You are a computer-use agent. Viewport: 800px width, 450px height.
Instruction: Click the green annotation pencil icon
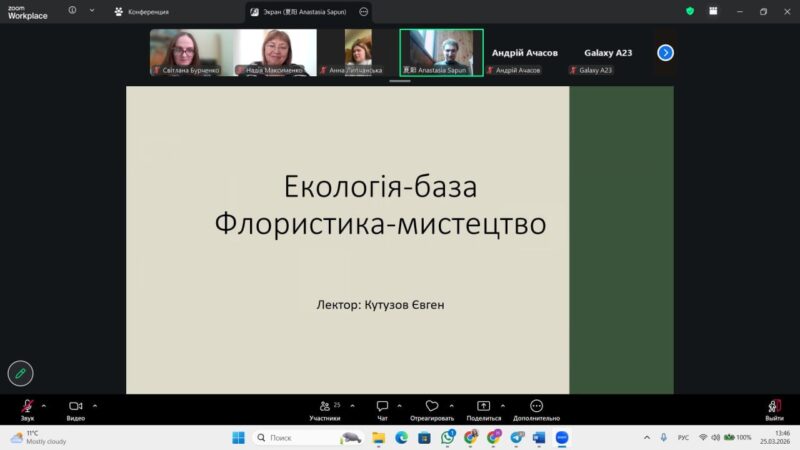pyautogui.click(x=20, y=373)
